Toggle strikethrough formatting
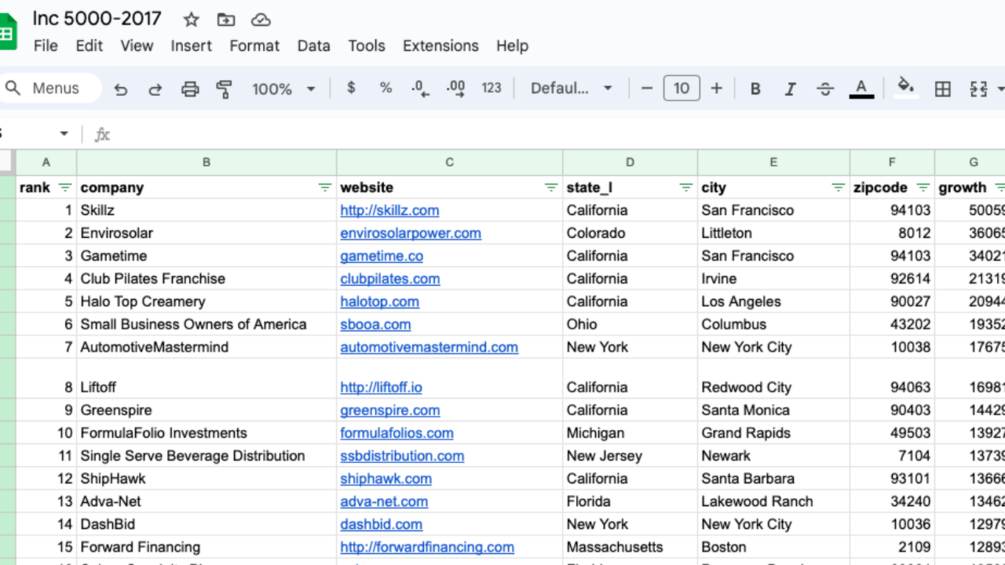This screenshot has height=565, width=1005. [825, 89]
